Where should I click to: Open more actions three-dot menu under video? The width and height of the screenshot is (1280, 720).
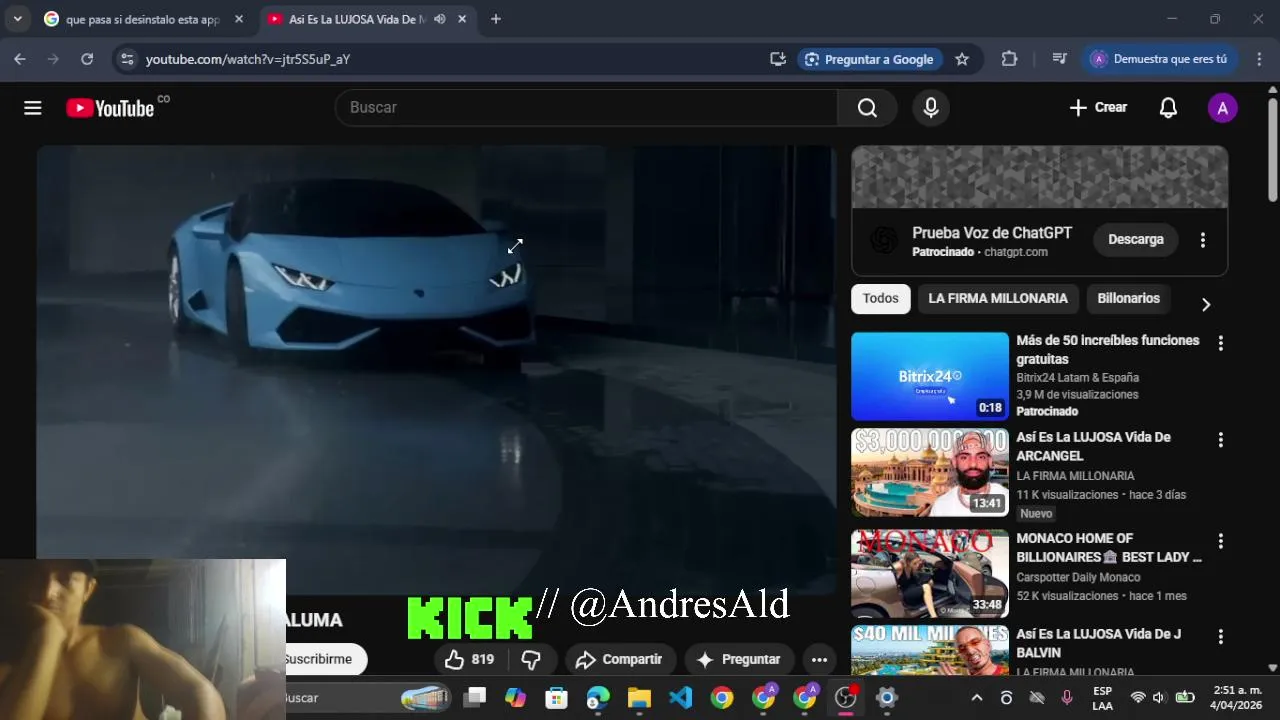pyautogui.click(x=819, y=659)
